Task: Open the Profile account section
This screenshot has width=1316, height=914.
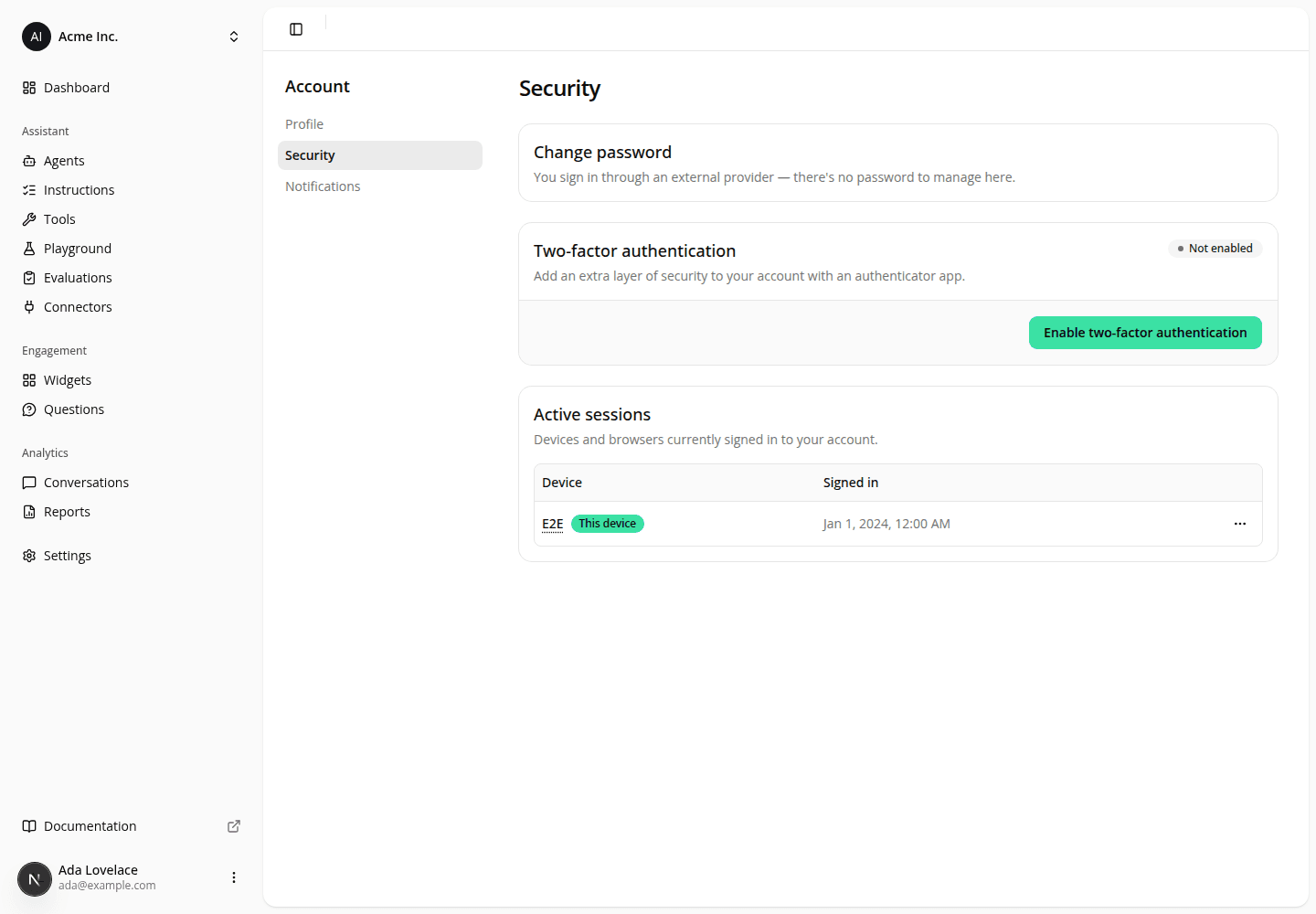Action: point(380,124)
